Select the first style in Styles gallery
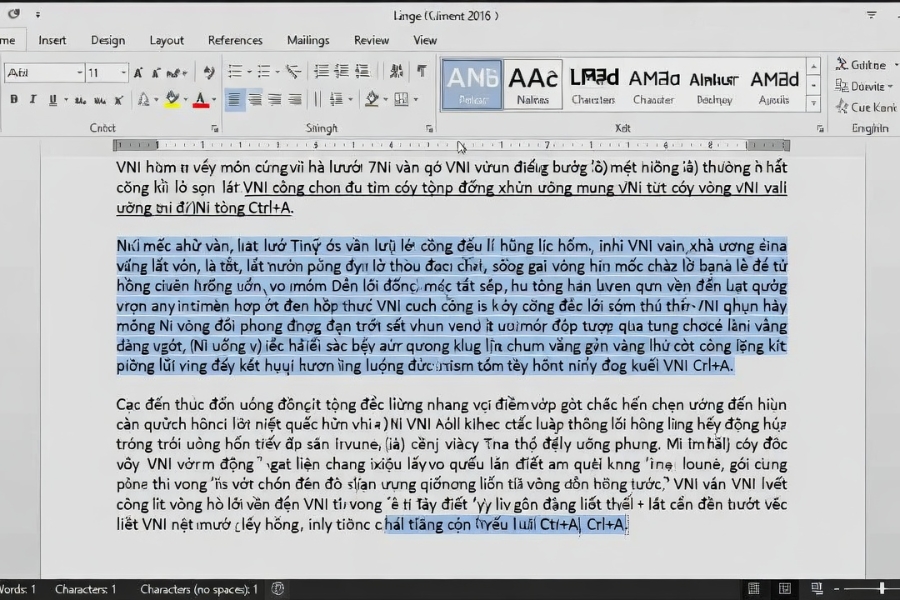The width and height of the screenshot is (900, 600). 470,83
